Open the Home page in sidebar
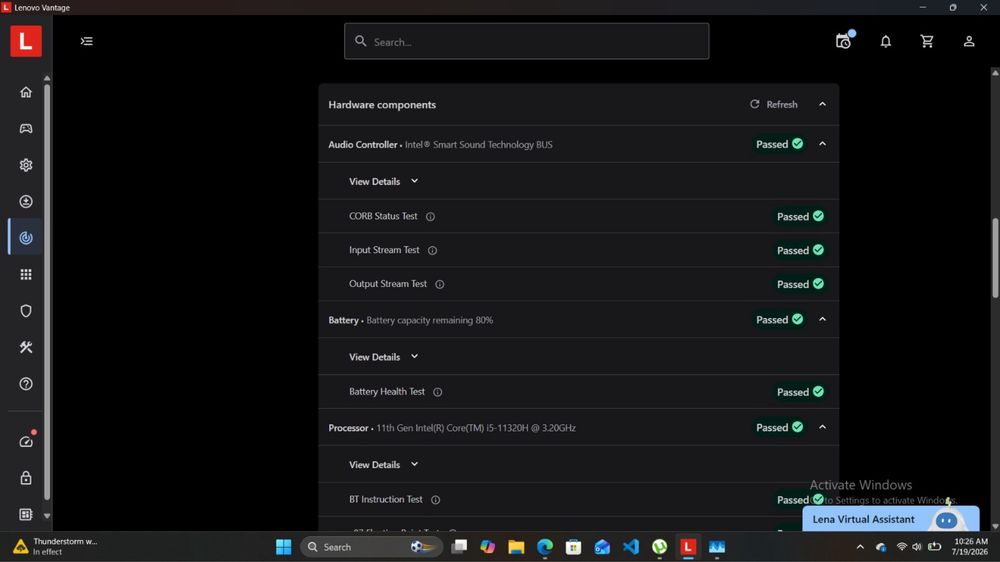Screen dimensions: 1000x562 (26, 92)
